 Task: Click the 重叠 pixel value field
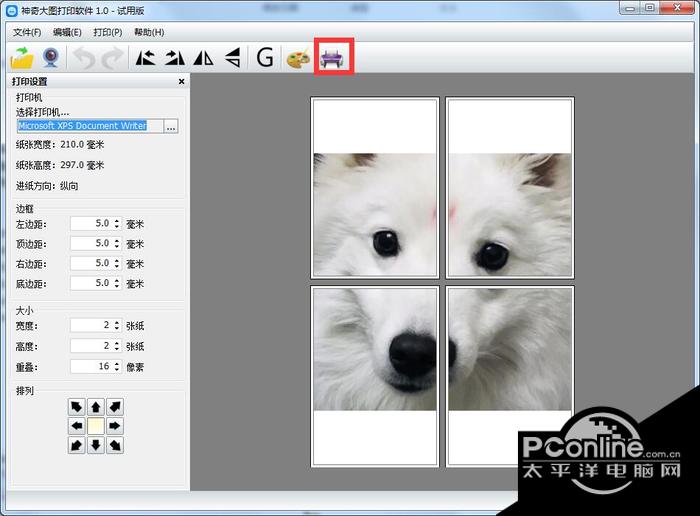click(91, 366)
